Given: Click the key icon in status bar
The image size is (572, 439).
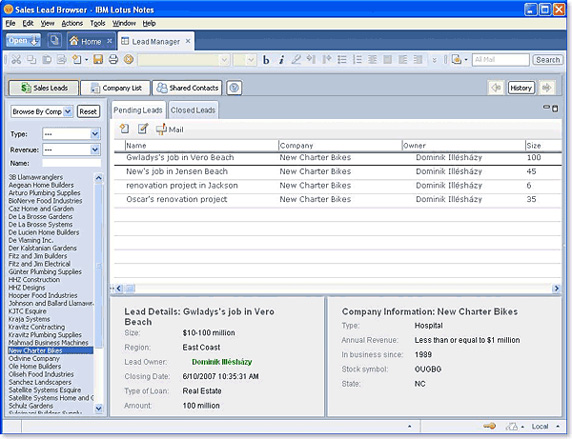Looking at the screenshot, I should tap(489, 426).
